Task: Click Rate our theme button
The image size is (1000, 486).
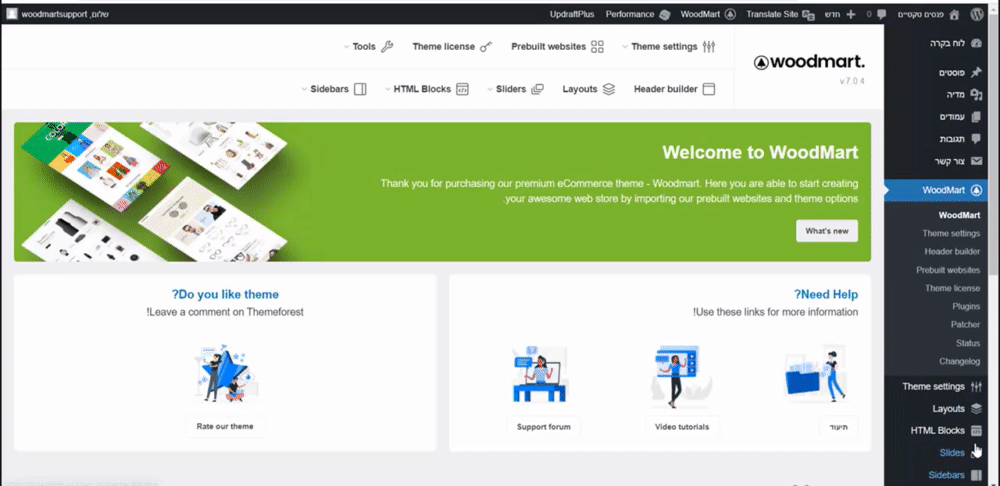Action: [x=224, y=426]
